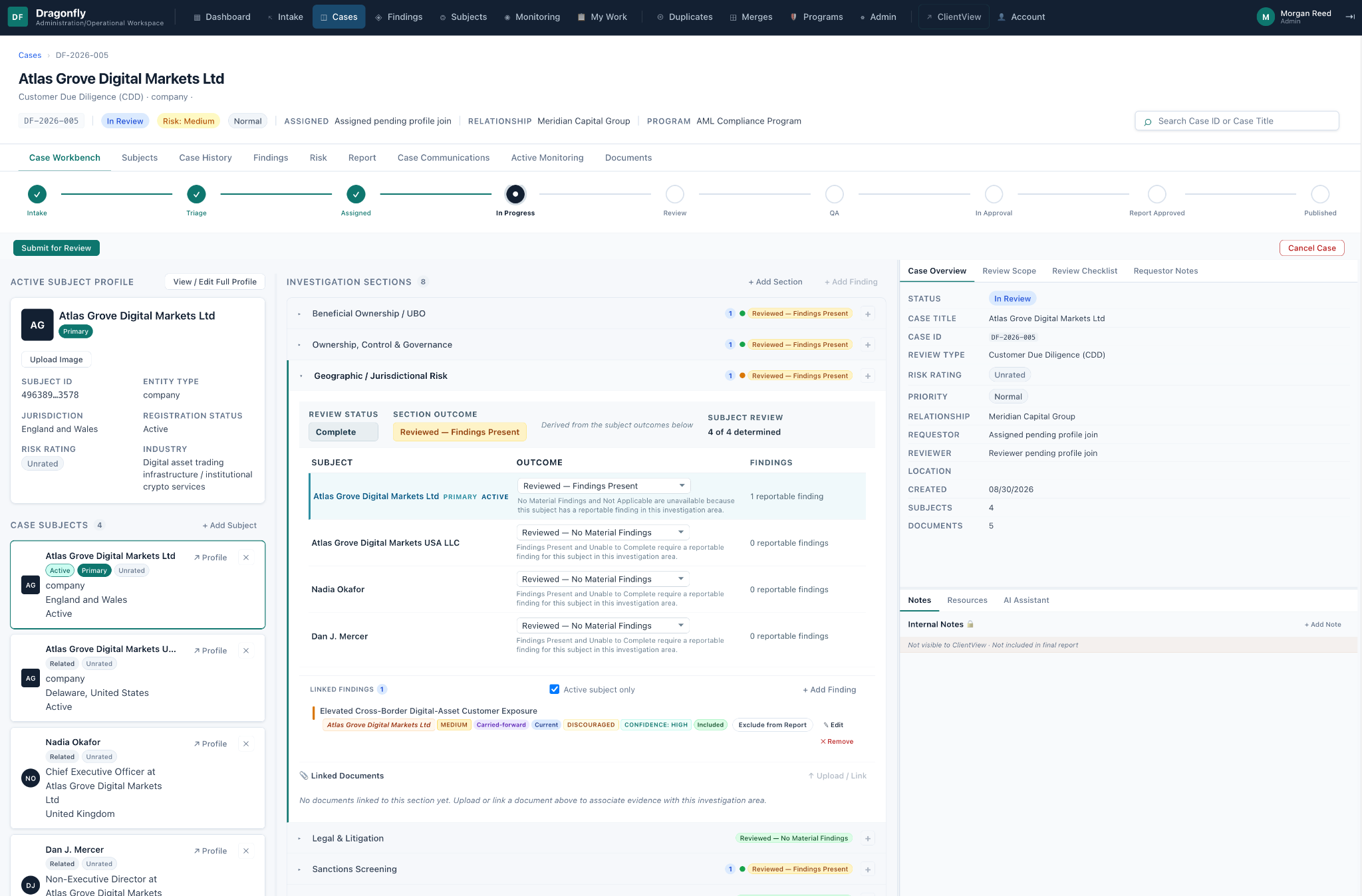The image size is (1362, 896).
Task: Click plus icon on Beneficial Ownership / UBO row
Action: pos(868,314)
